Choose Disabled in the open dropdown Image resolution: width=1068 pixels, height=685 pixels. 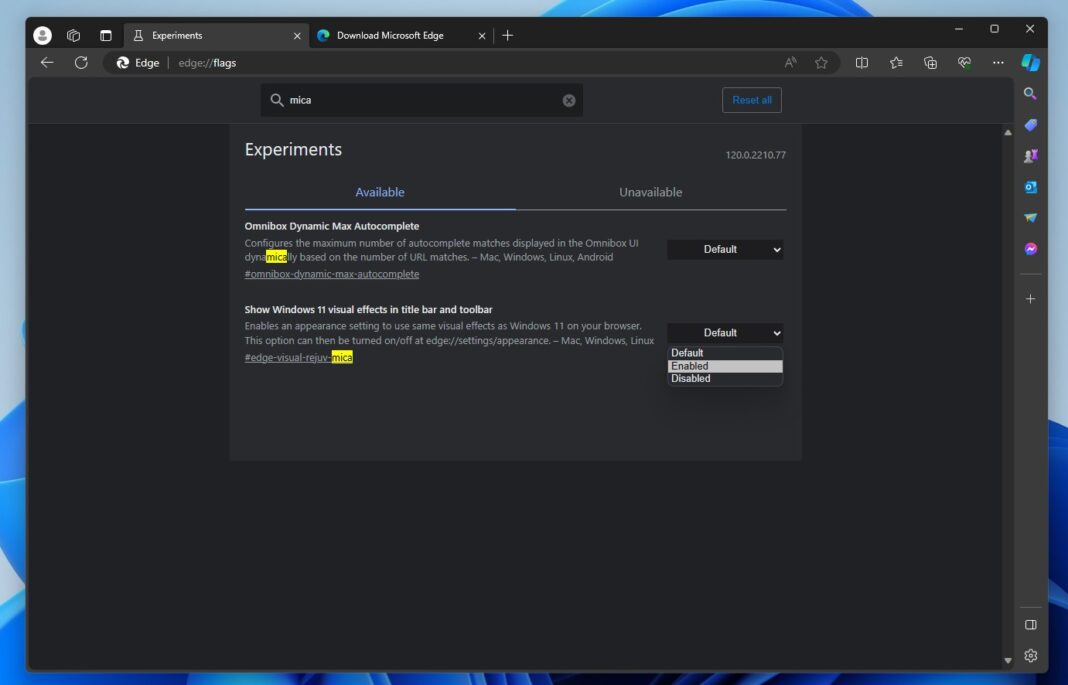(x=724, y=378)
